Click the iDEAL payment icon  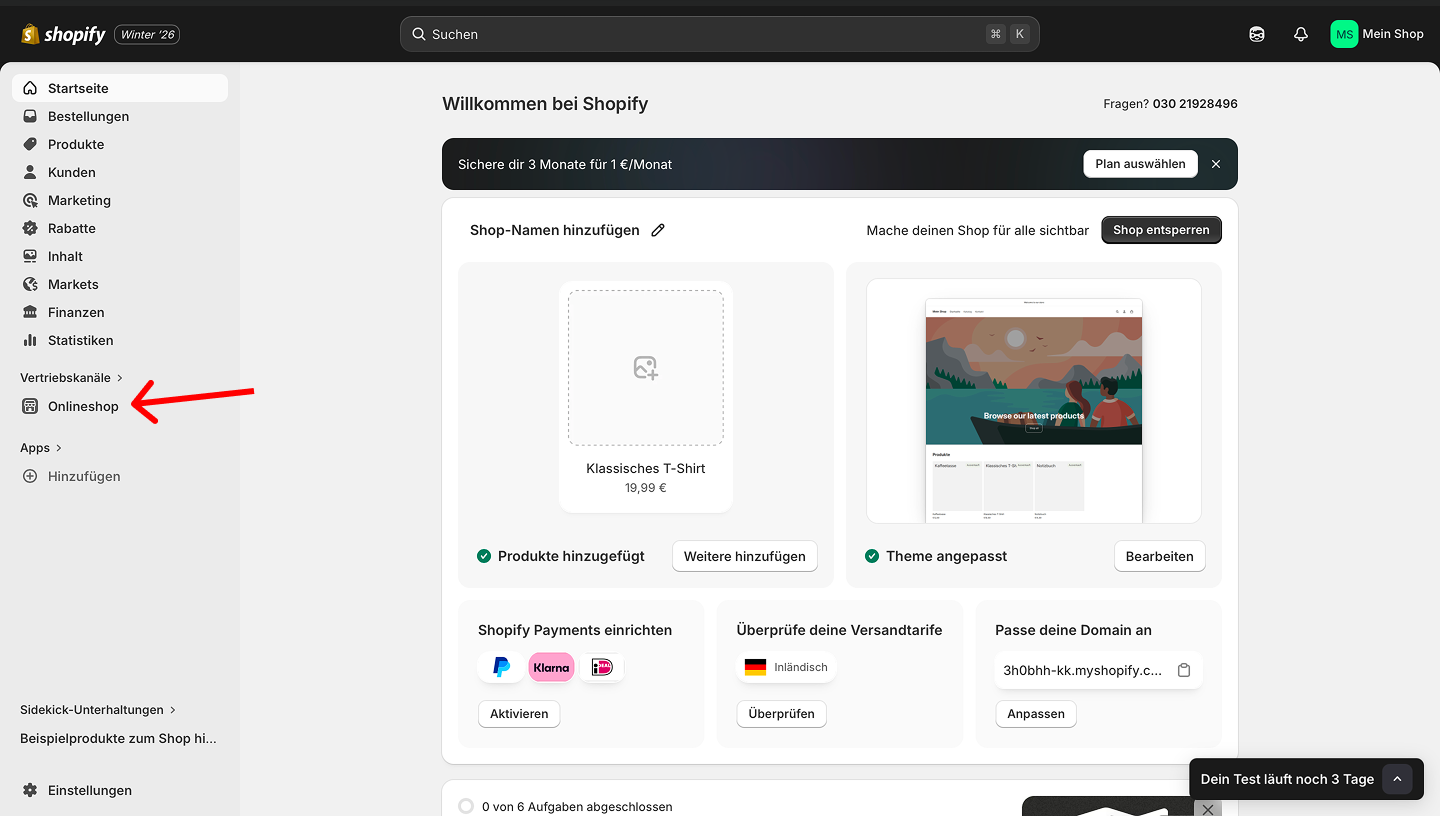pyautogui.click(x=602, y=667)
